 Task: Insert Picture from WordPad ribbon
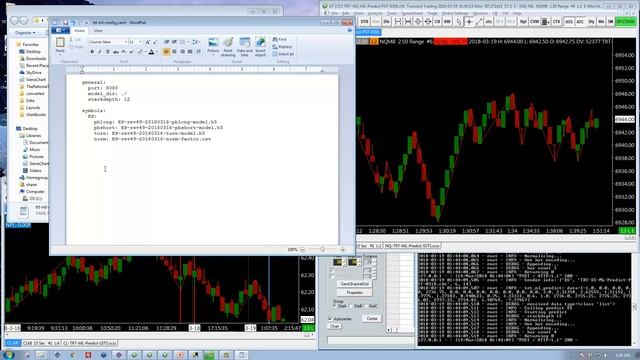(213, 45)
